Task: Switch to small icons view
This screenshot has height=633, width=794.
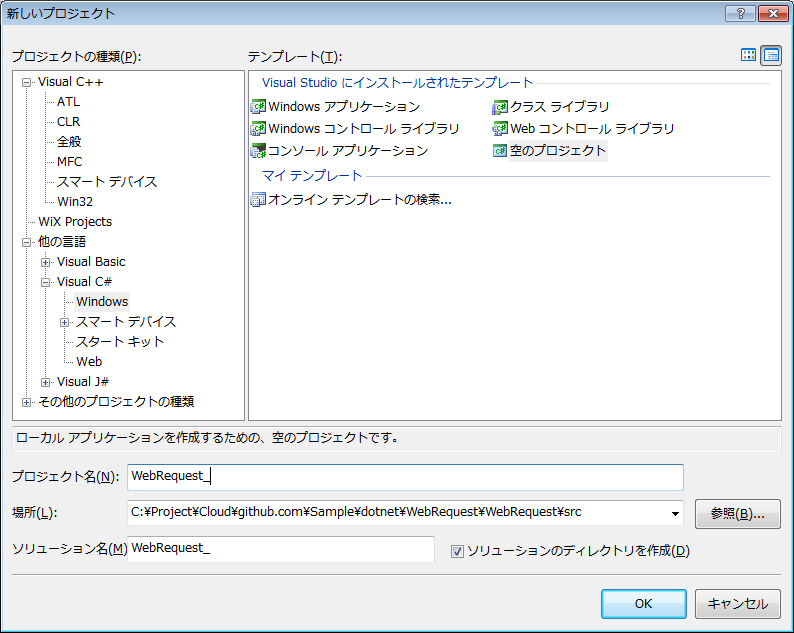Action: pos(771,55)
